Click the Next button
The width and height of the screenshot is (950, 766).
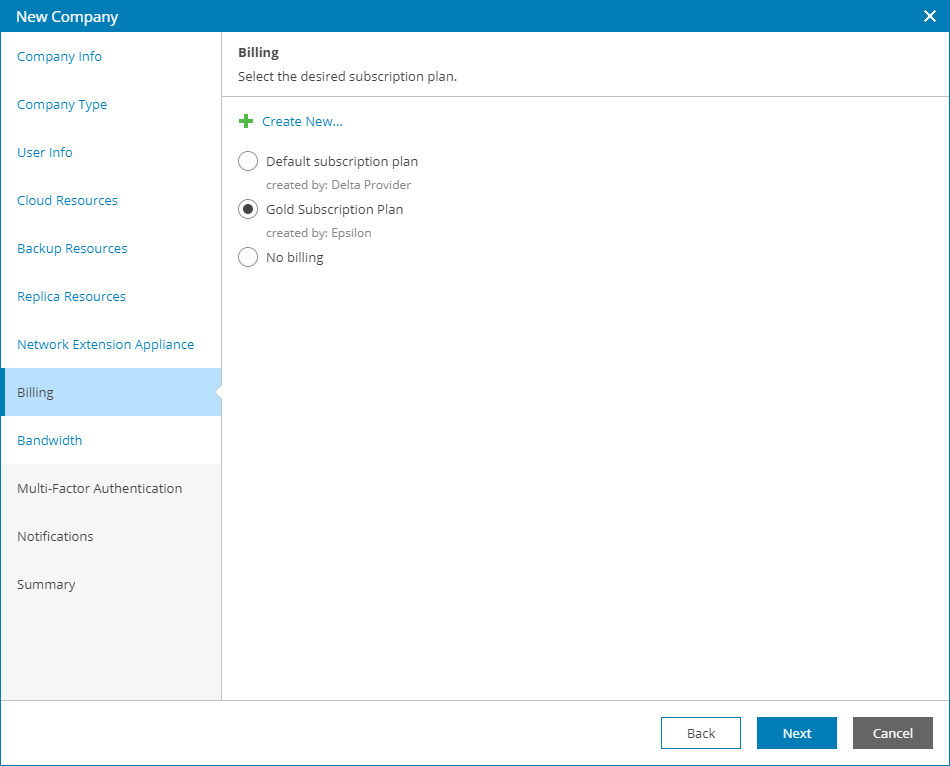point(797,733)
